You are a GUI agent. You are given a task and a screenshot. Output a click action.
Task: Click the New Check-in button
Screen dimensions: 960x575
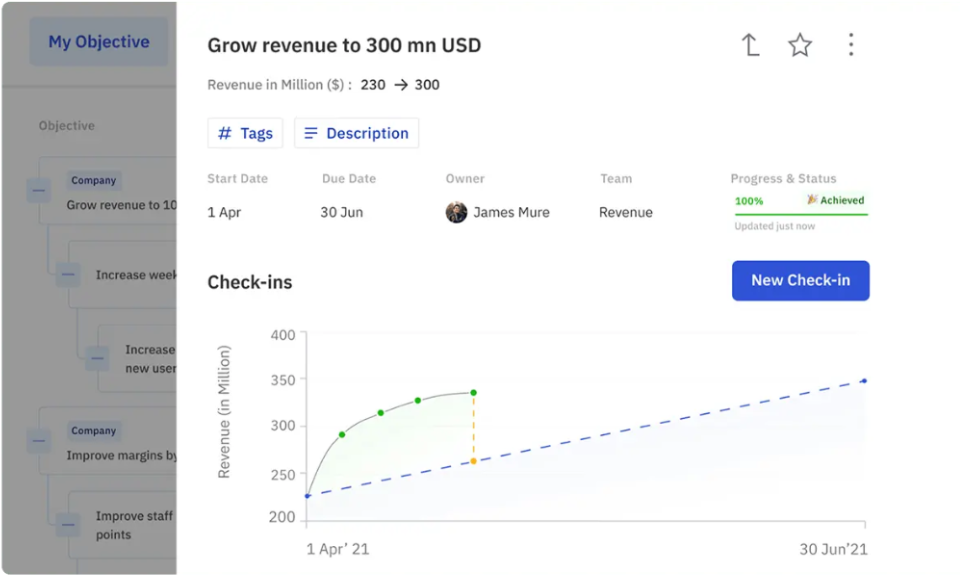pyautogui.click(x=800, y=280)
